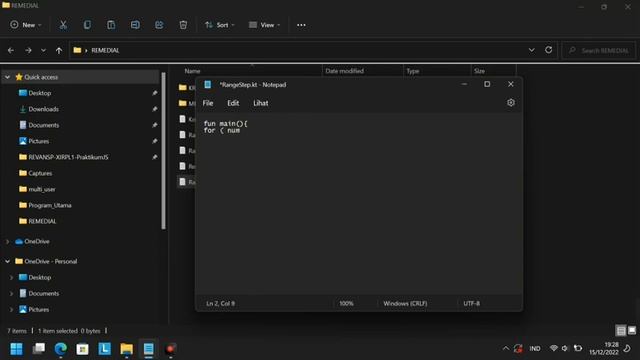Click the Copy icon in Explorer toolbar
The height and width of the screenshot is (360, 640).
87,25
